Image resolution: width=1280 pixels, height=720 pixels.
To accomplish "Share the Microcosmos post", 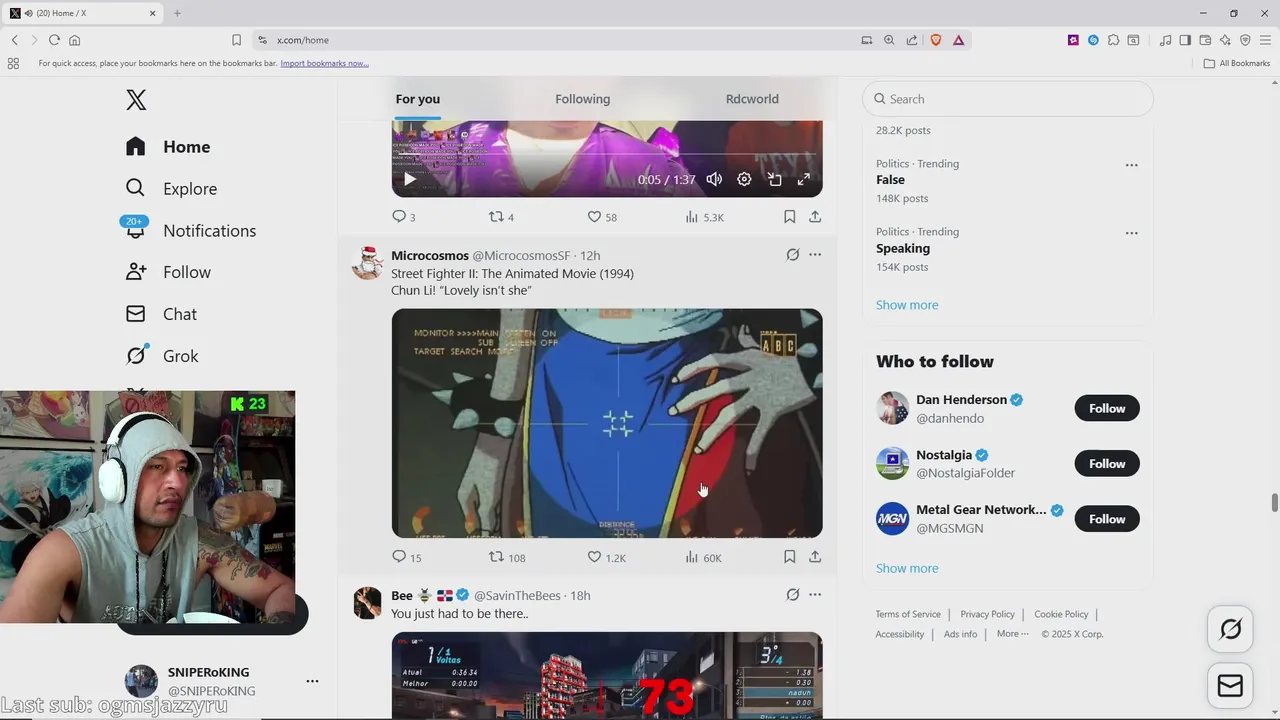I will 815,557.
